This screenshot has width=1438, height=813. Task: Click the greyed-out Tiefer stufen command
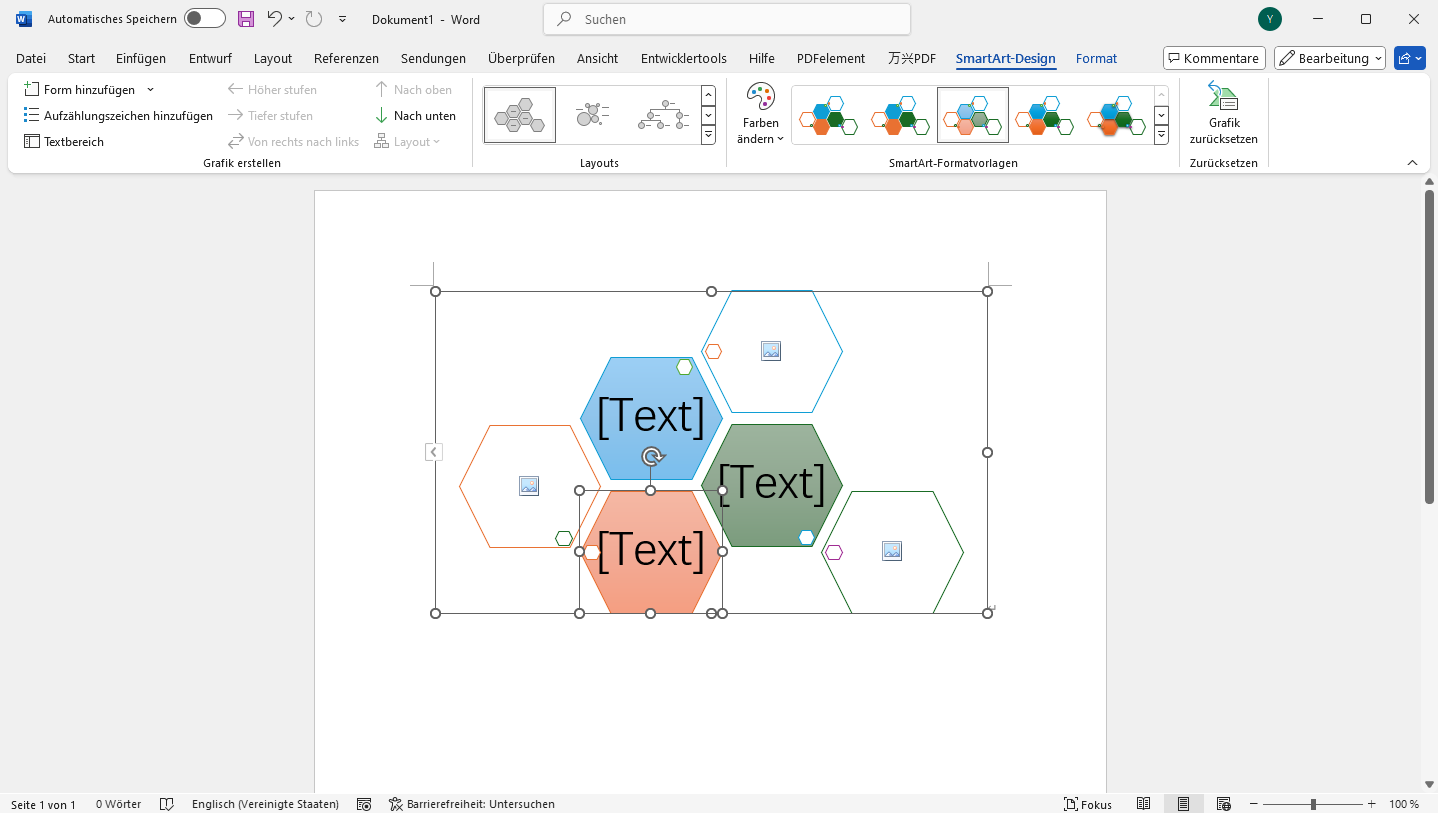click(270, 115)
